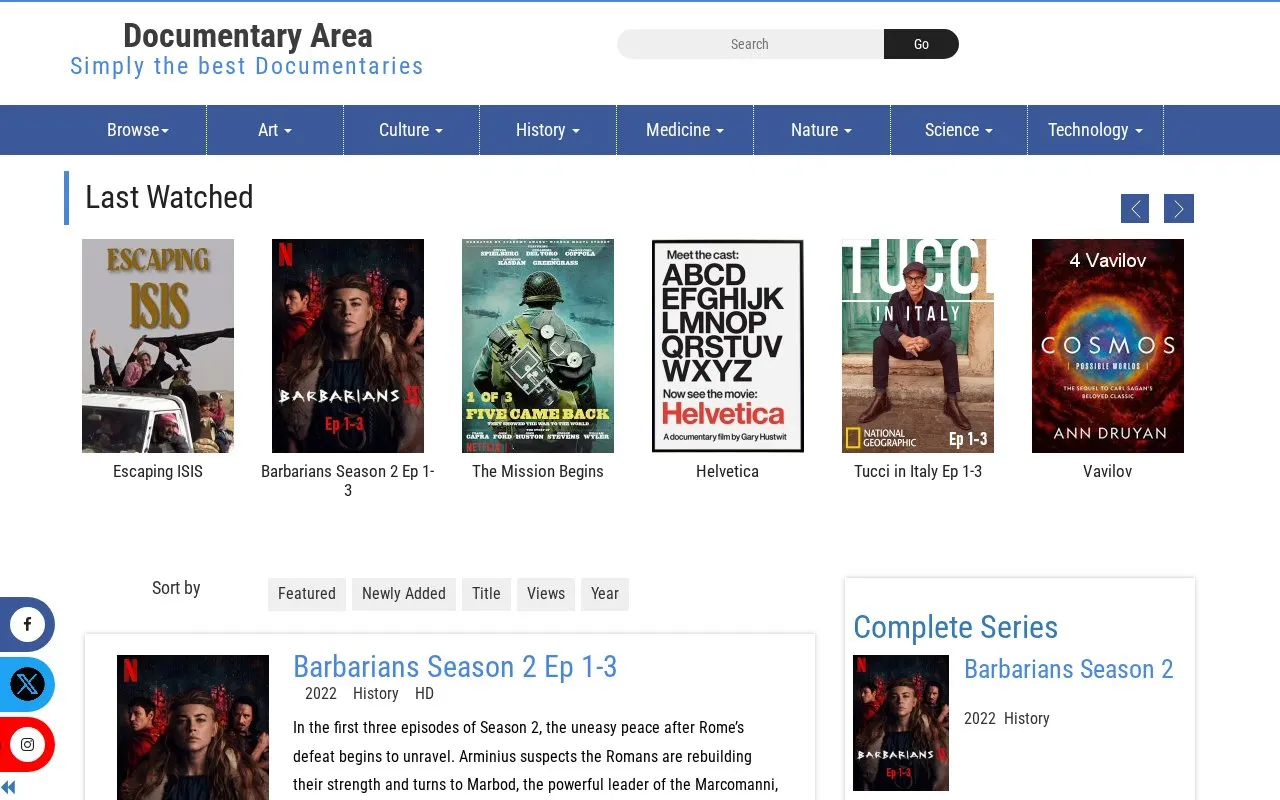The image size is (1280, 800).
Task: Open the Facebook share icon
Action: pos(27,625)
